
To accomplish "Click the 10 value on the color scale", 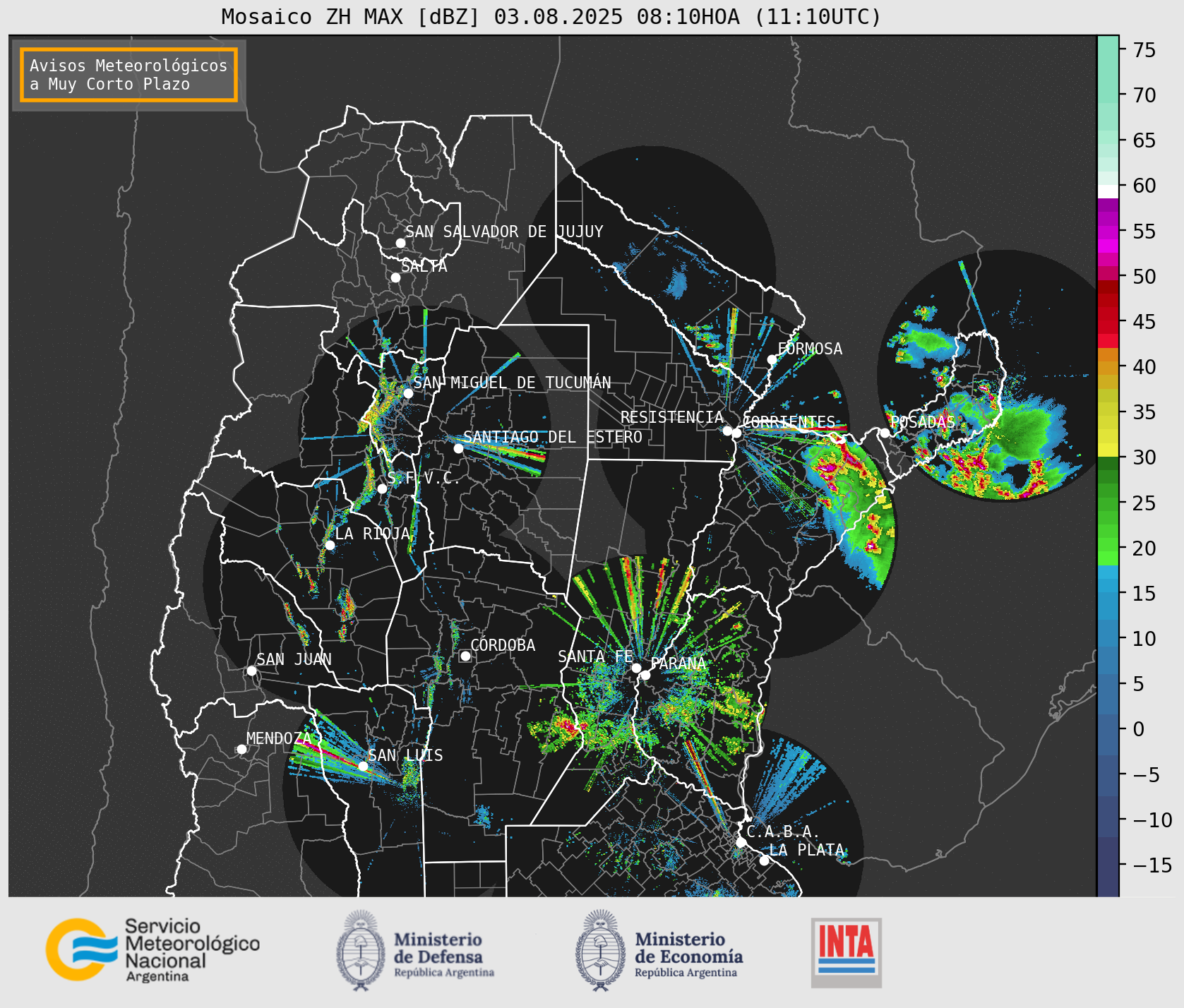I will pos(1144,639).
